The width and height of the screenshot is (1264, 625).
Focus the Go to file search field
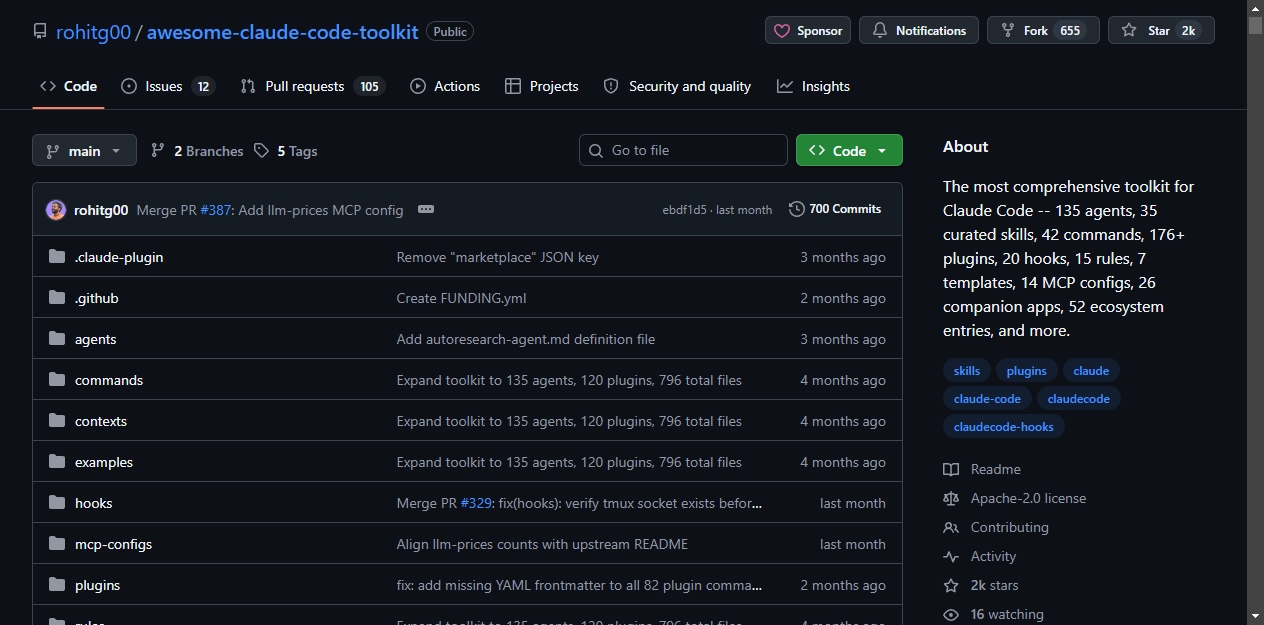(x=683, y=150)
